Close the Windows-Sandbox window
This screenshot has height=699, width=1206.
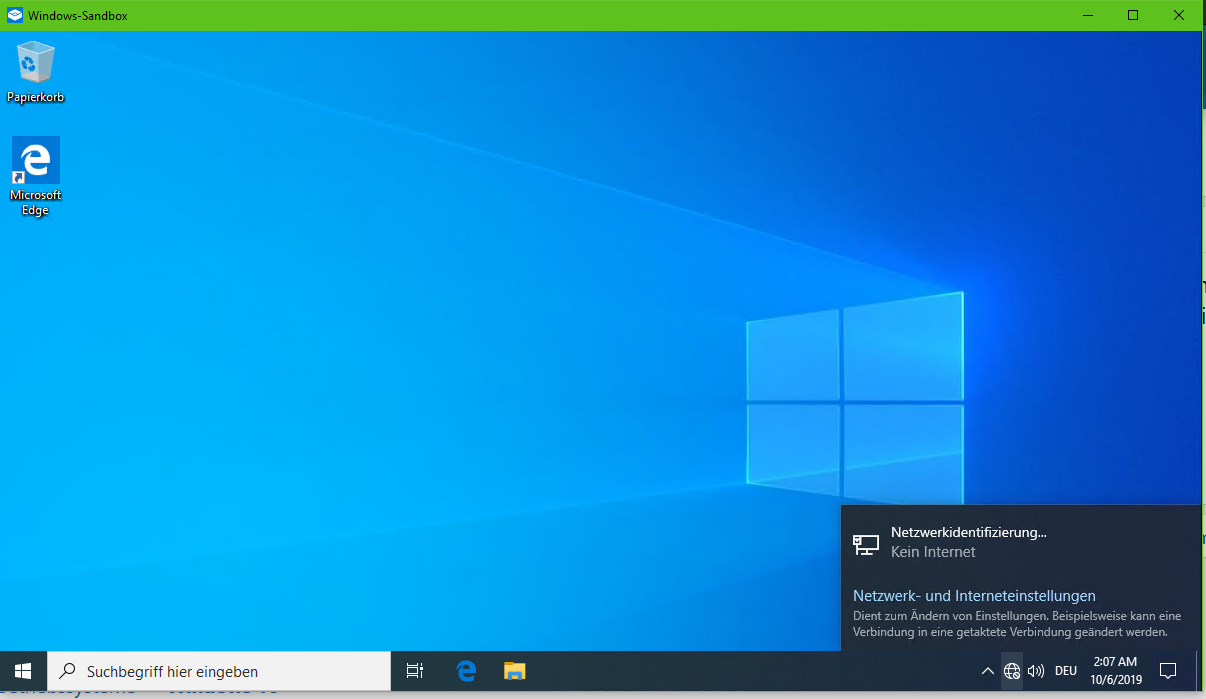coord(1179,15)
